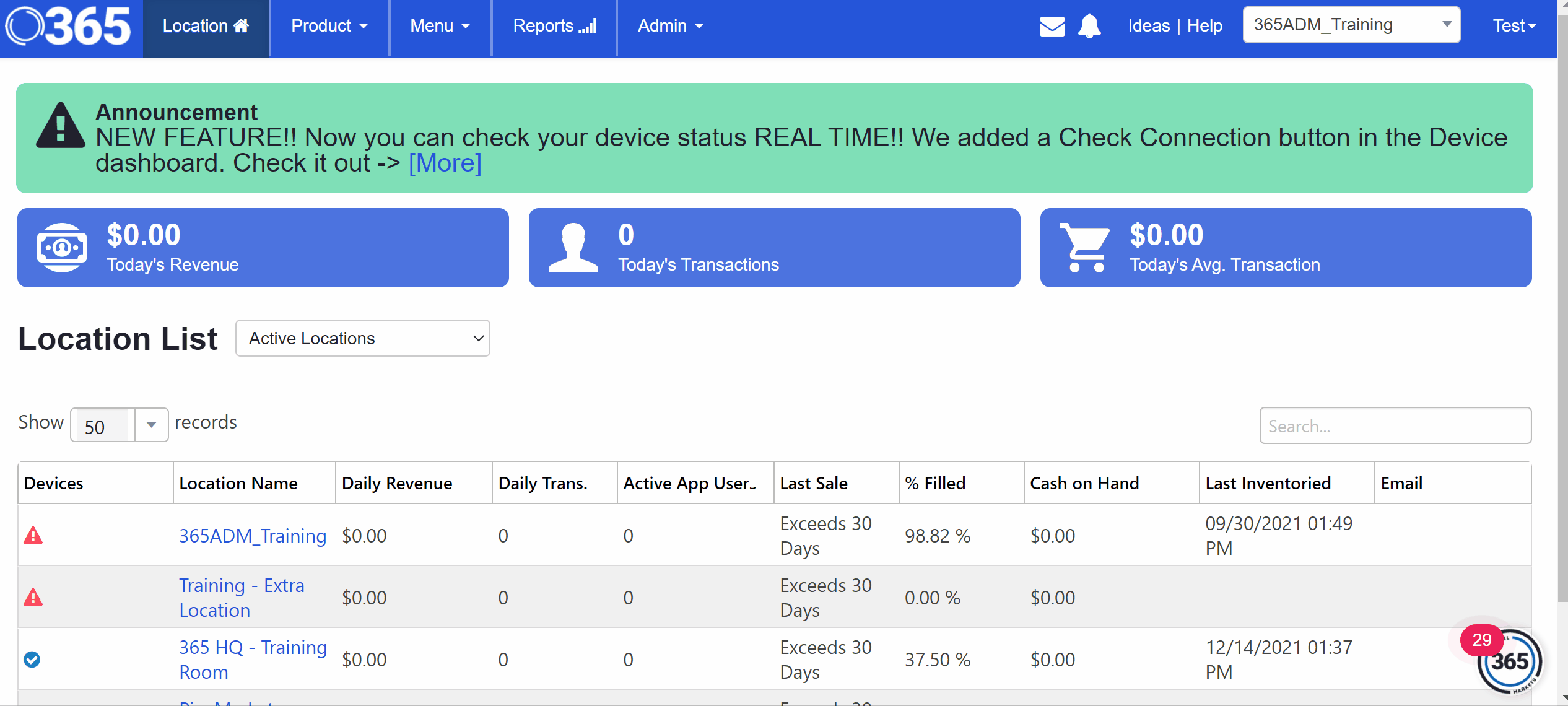Sort by % Filled column header
1568x706 pixels.
pos(961,483)
